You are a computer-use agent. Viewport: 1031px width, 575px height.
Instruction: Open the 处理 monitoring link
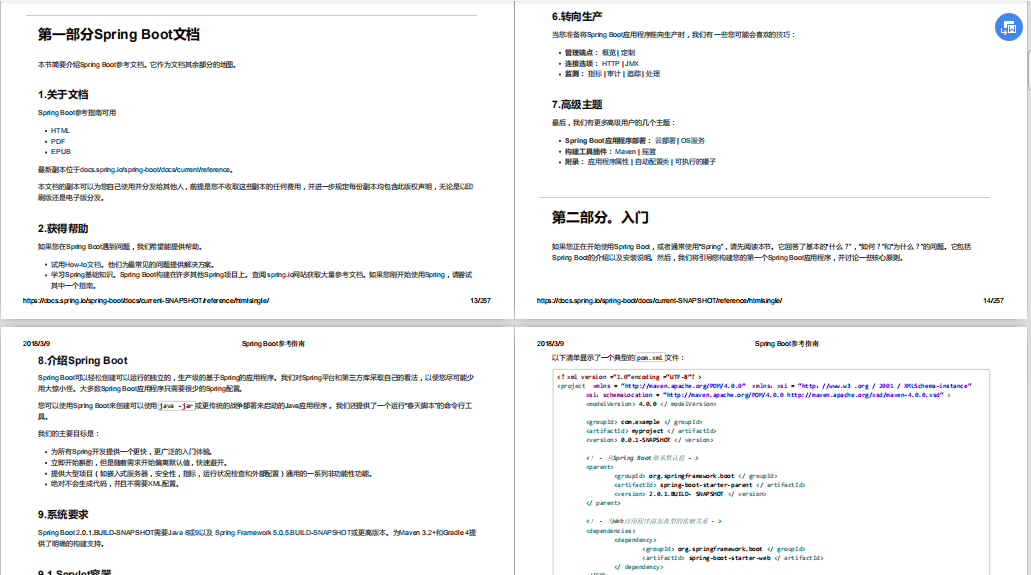pyautogui.click(x=652, y=74)
